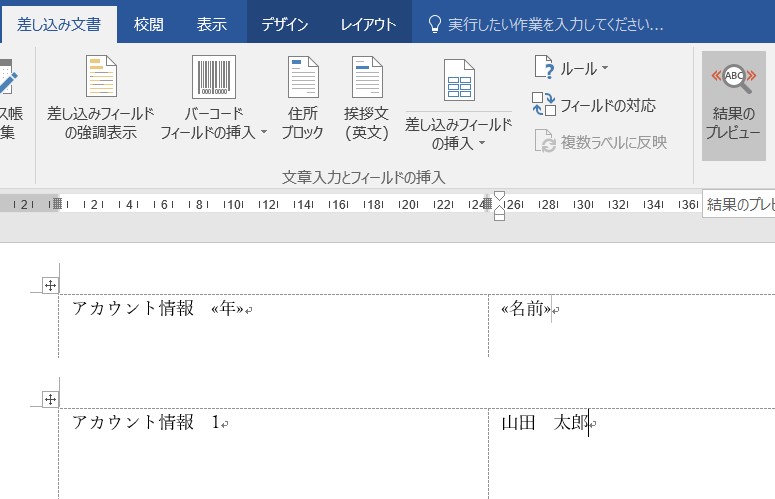The image size is (775, 499).
Task: Open the barcode field insert icon
Action: (x=214, y=77)
